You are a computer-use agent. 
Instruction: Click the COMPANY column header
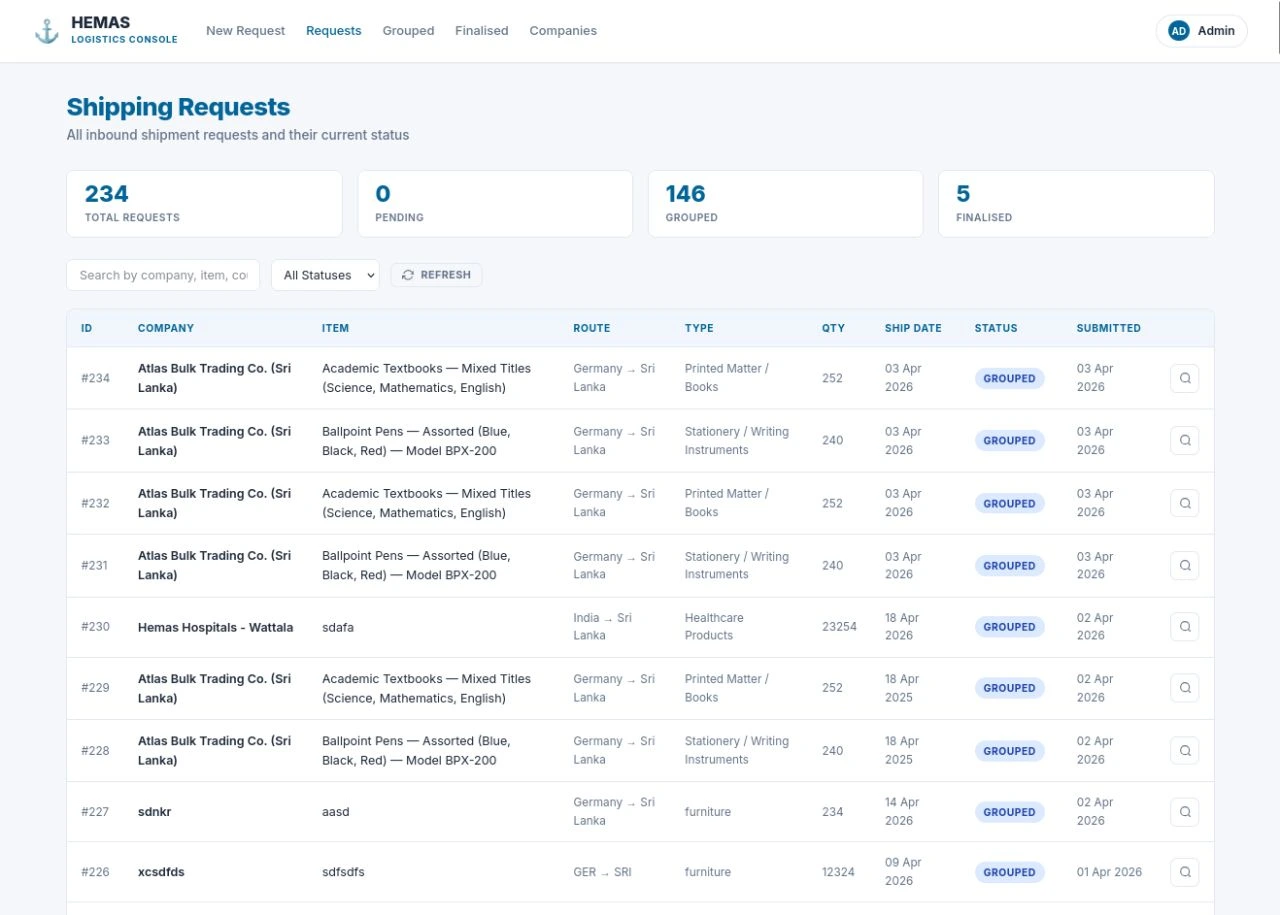[x=166, y=328]
